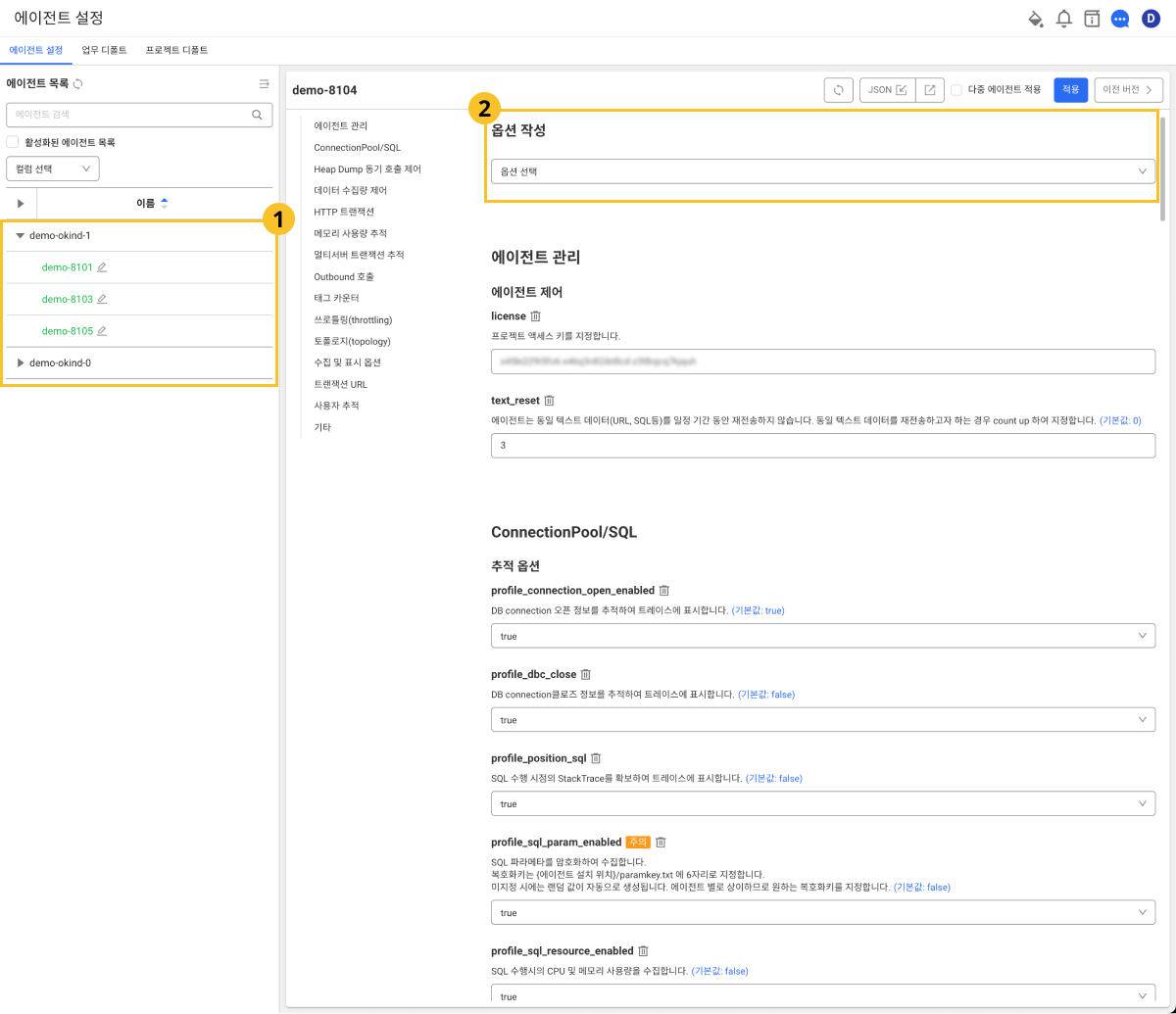Image resolution: width=1176 pixels, height=1014 pixels.
Task: Select agent demo-8103
Action: (67, 299)
